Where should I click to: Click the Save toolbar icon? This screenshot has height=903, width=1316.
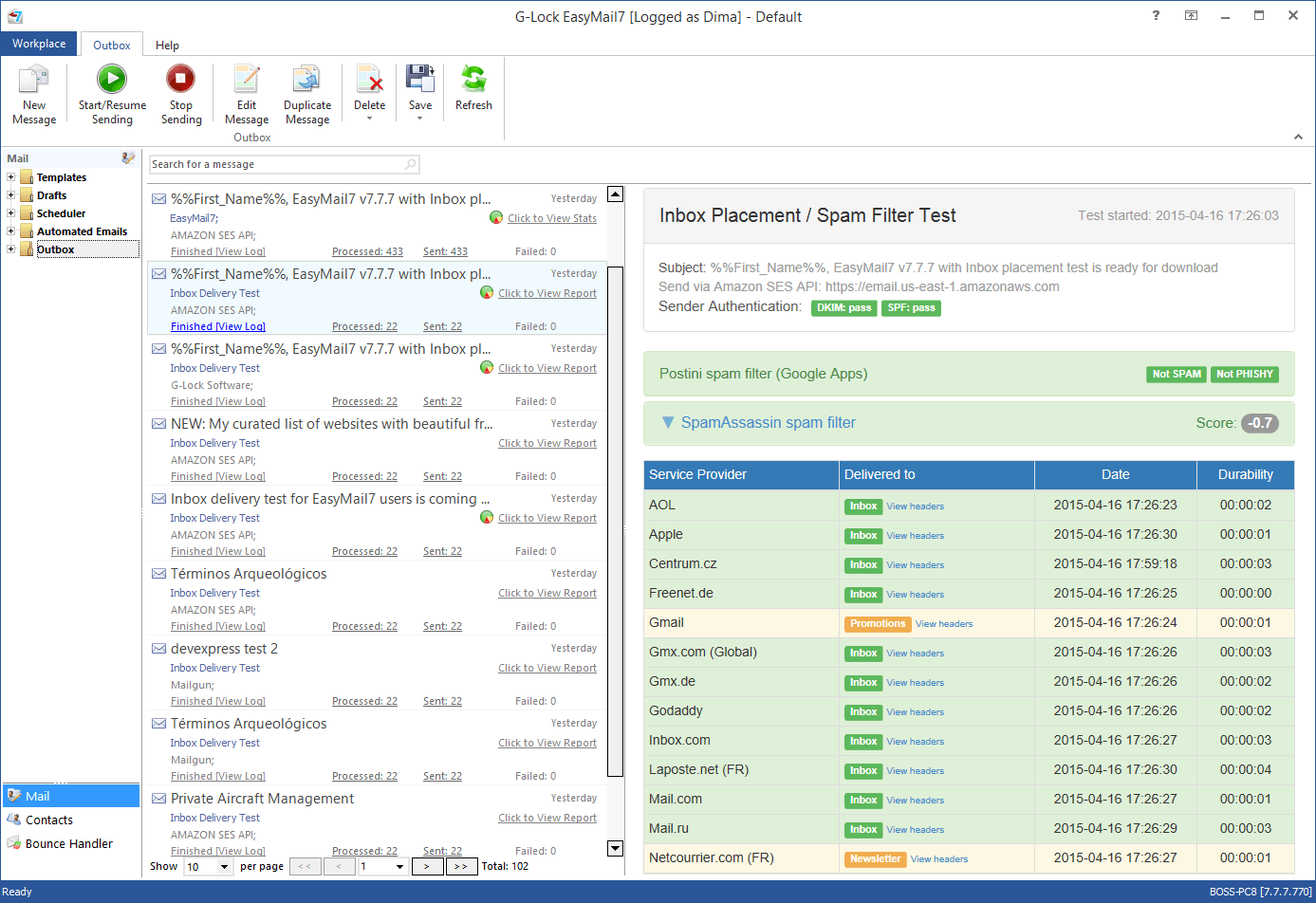[x=419, y=85]
